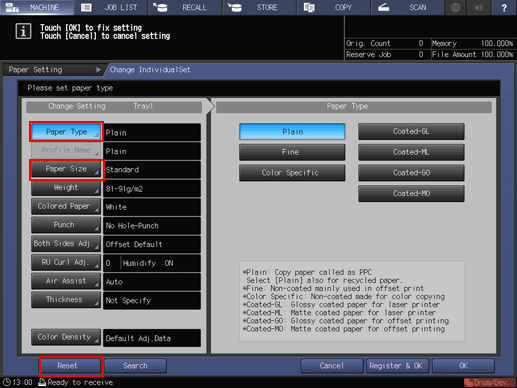Open the Paper Size setting
Viewport: 517px width, 388px height.
(66, 169)
